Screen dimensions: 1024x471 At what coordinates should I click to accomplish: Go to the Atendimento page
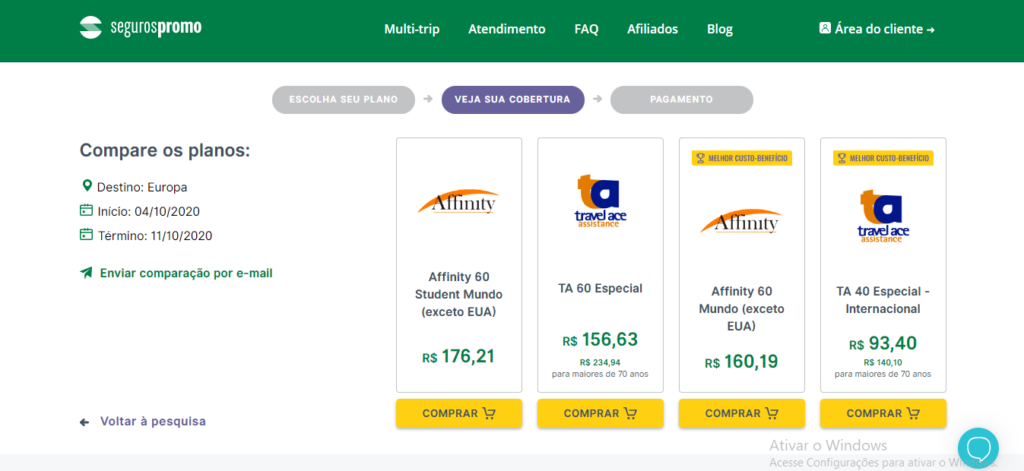507,29
